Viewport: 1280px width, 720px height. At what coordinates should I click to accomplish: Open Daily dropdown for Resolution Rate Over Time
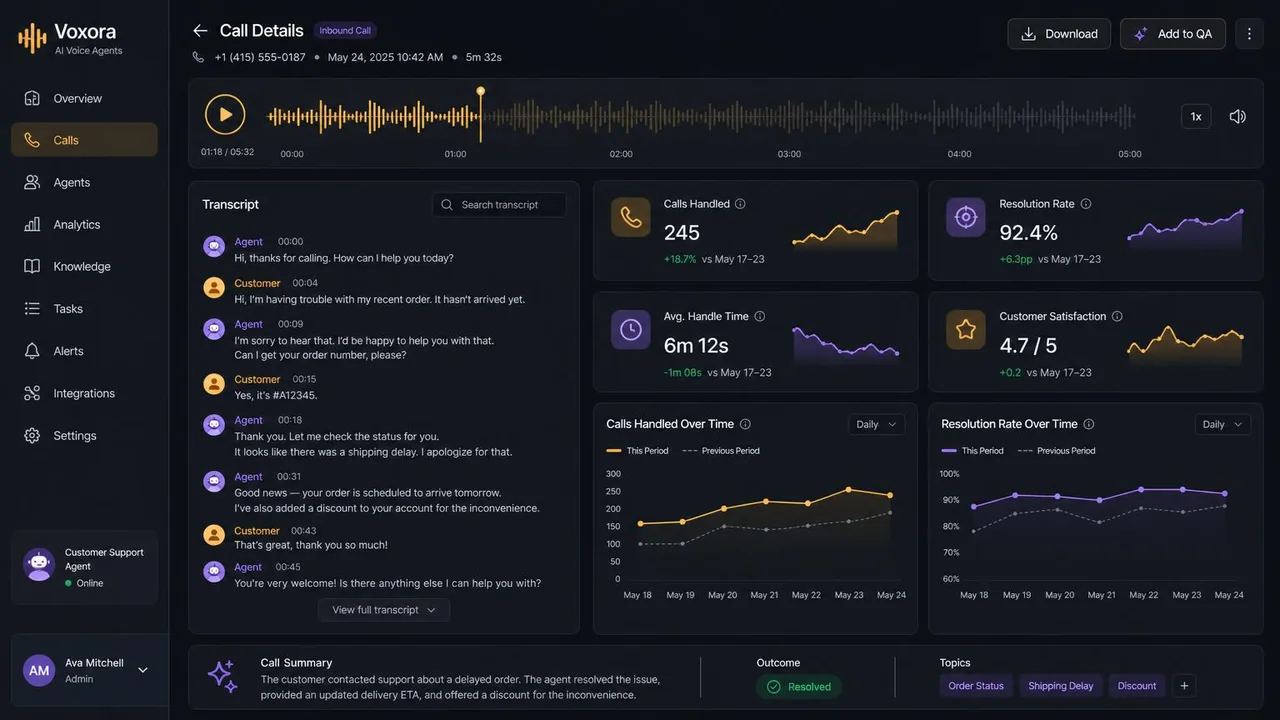pos(1223,424)
